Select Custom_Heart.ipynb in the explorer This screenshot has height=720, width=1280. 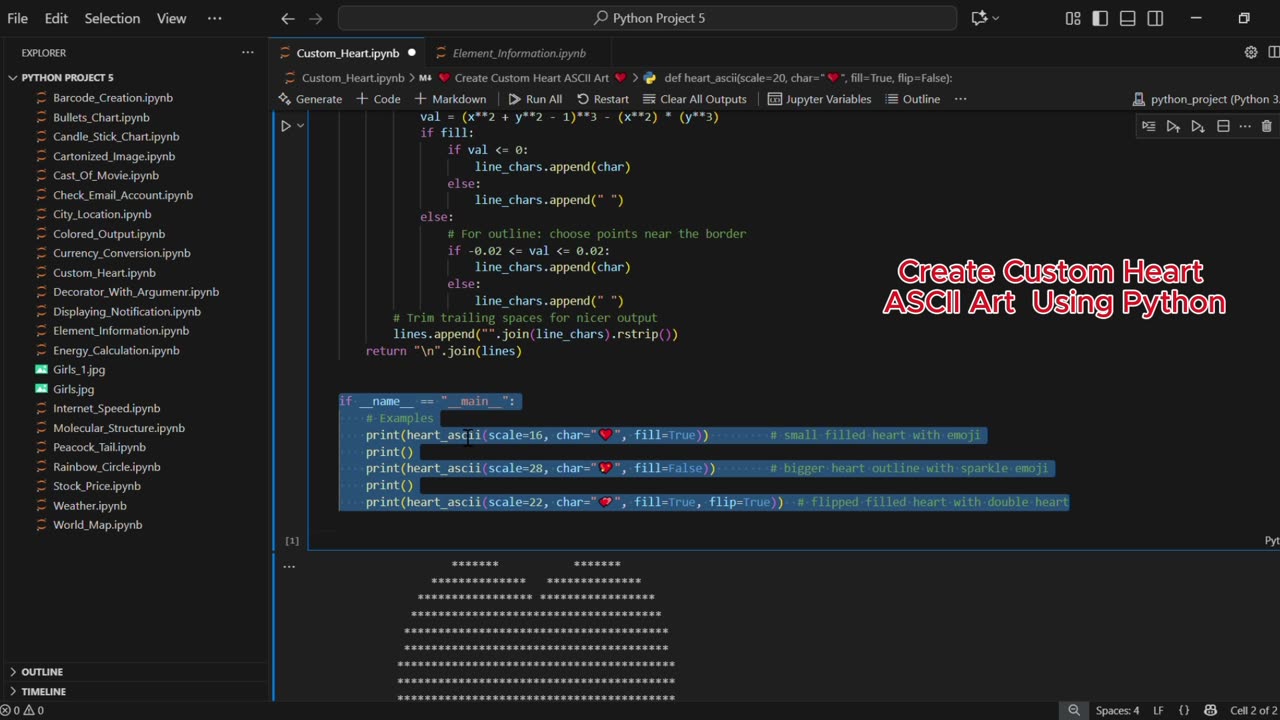(104, 272)
